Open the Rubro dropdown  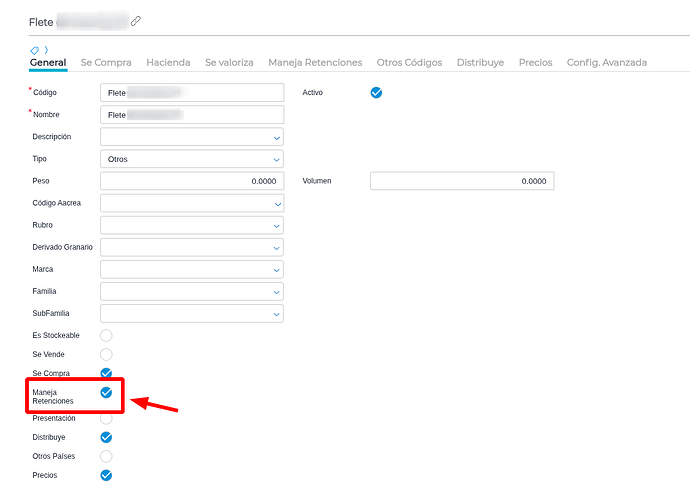pos(192,225)
